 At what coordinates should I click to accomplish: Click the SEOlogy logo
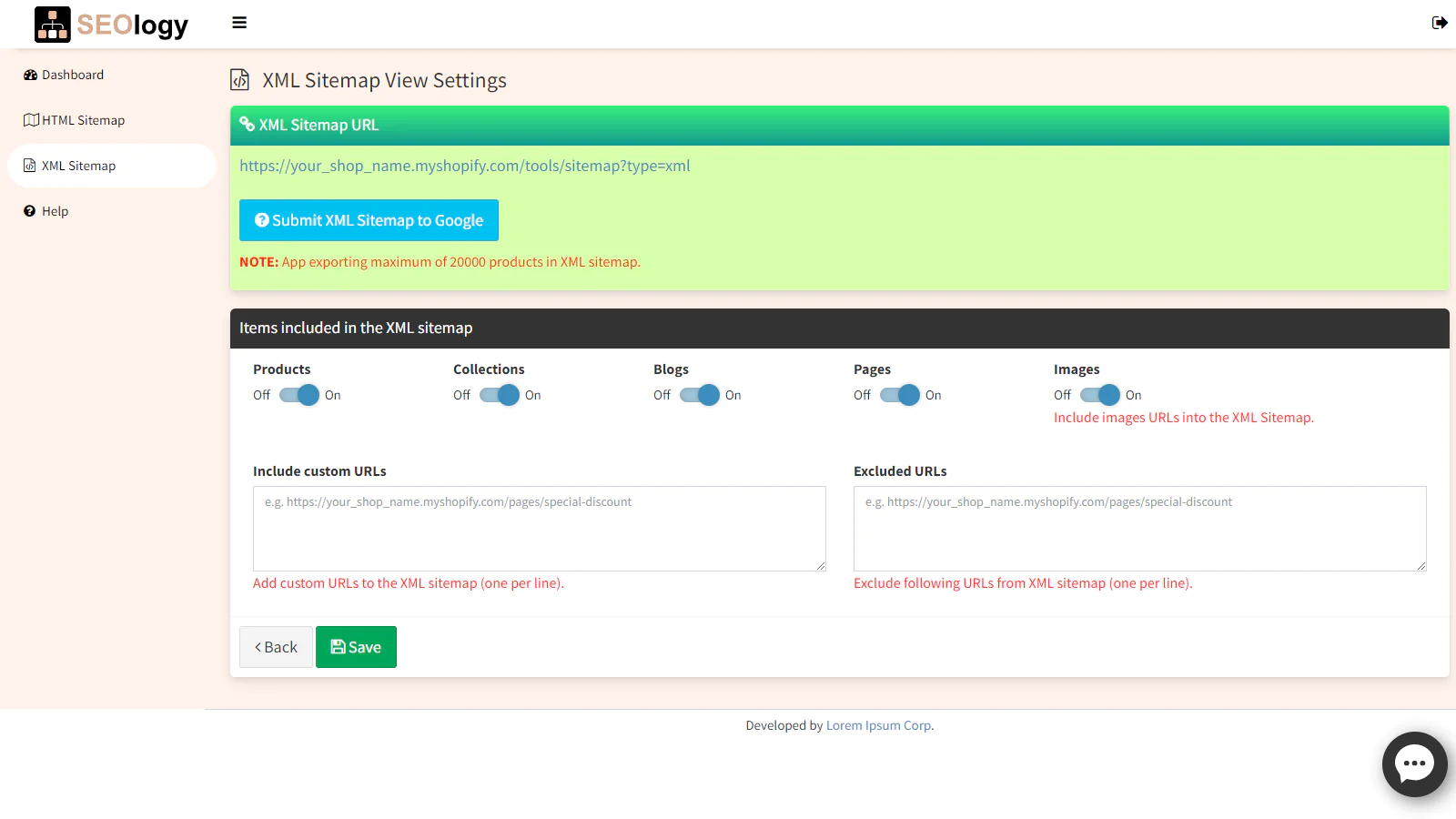point(111,25)
